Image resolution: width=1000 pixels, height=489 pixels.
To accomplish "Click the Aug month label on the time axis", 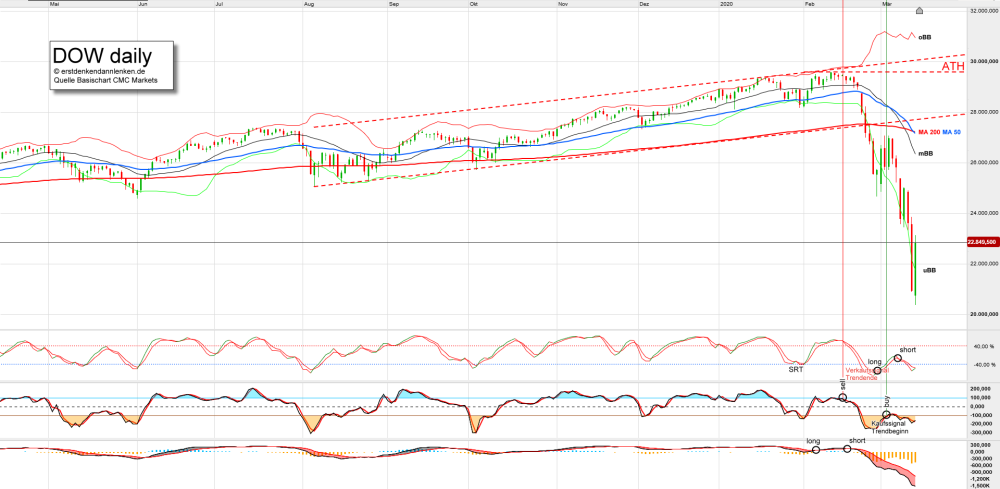I will pyautogui.click(x=309, y=4).
